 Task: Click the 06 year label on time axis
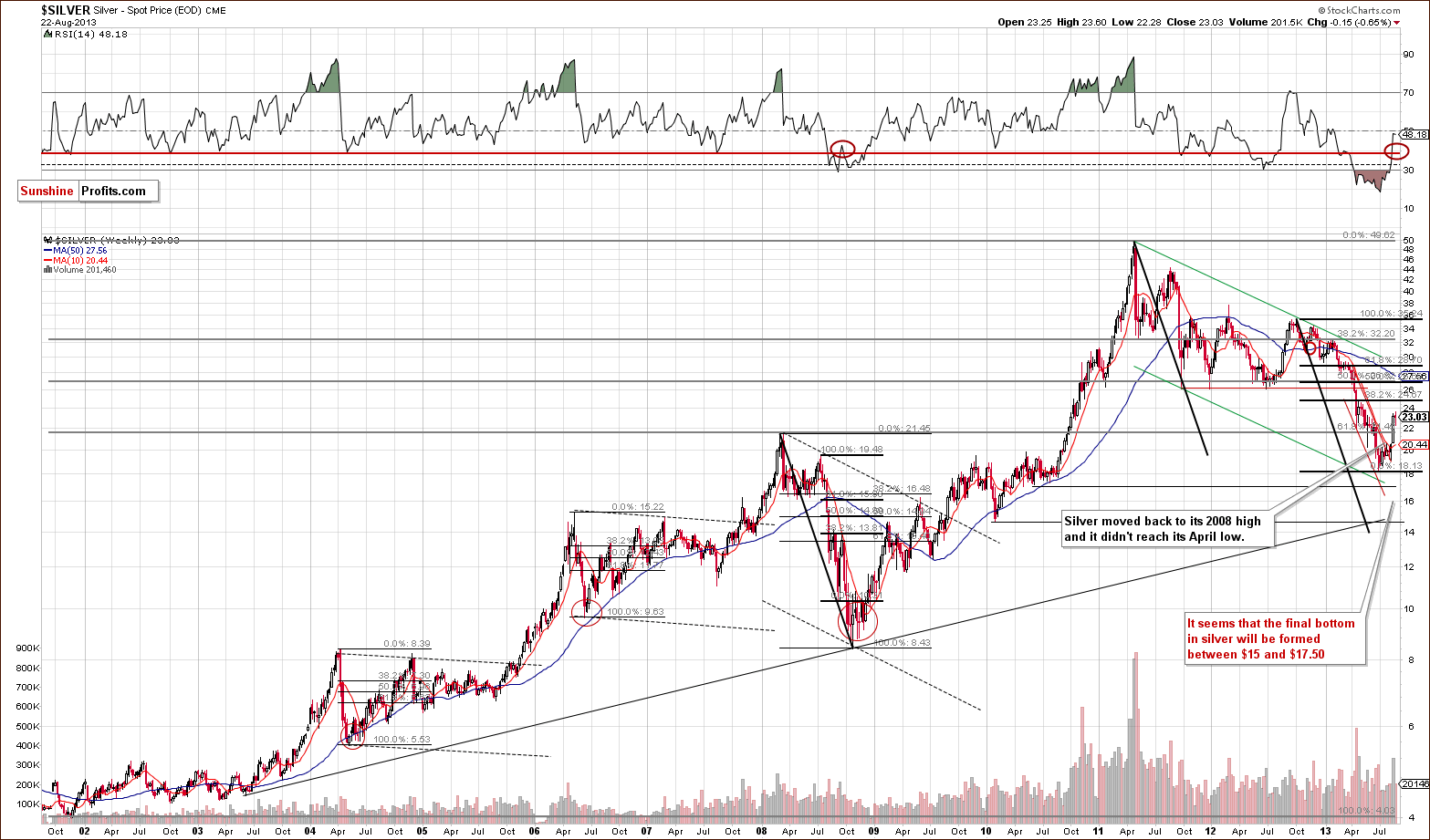coord(535,832)
